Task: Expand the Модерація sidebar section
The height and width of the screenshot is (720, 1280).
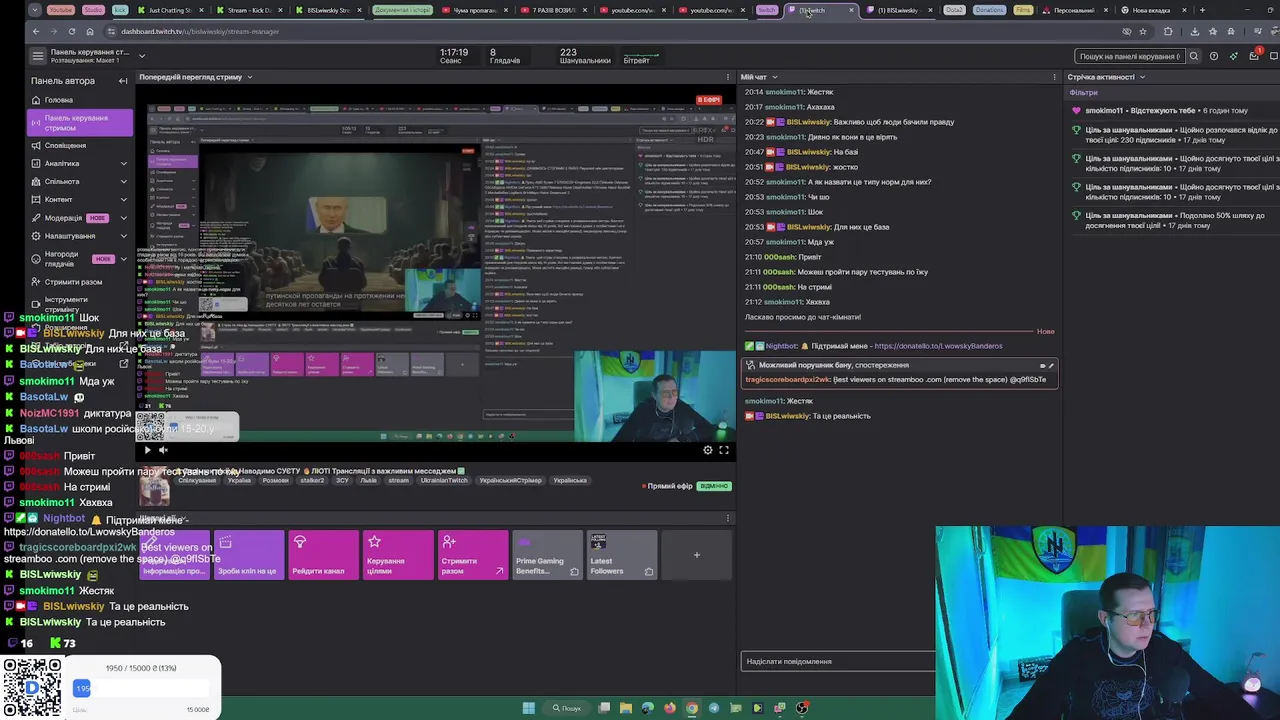Action: coord(80,218)
